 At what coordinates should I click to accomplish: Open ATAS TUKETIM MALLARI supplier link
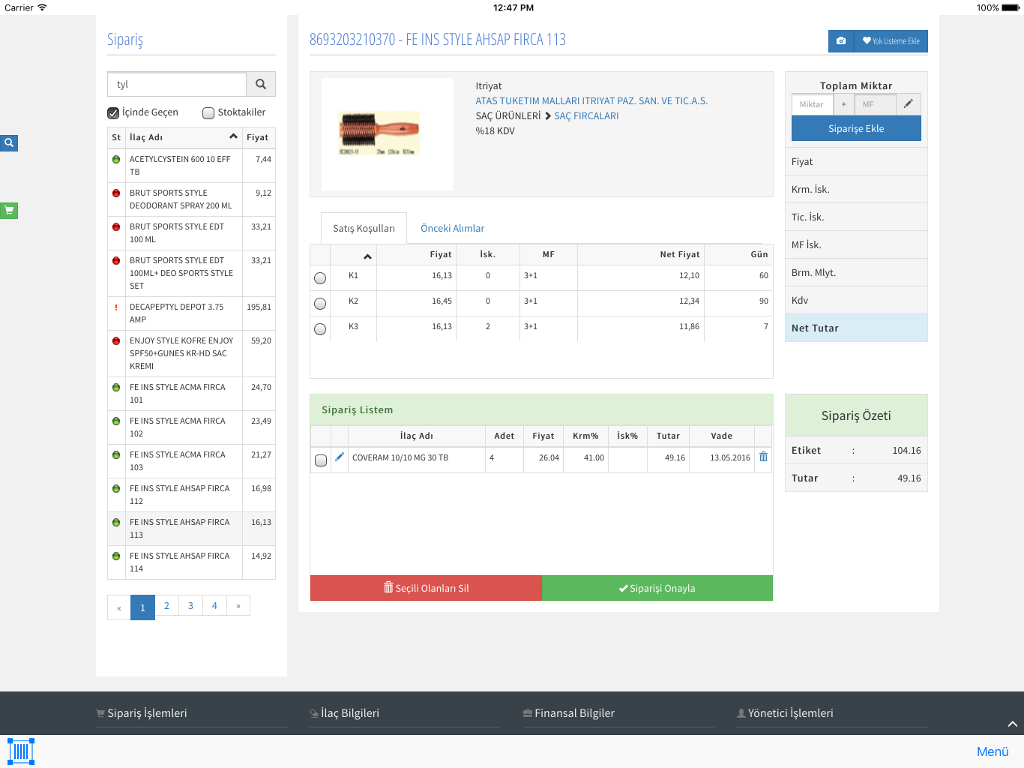[592, 101]
